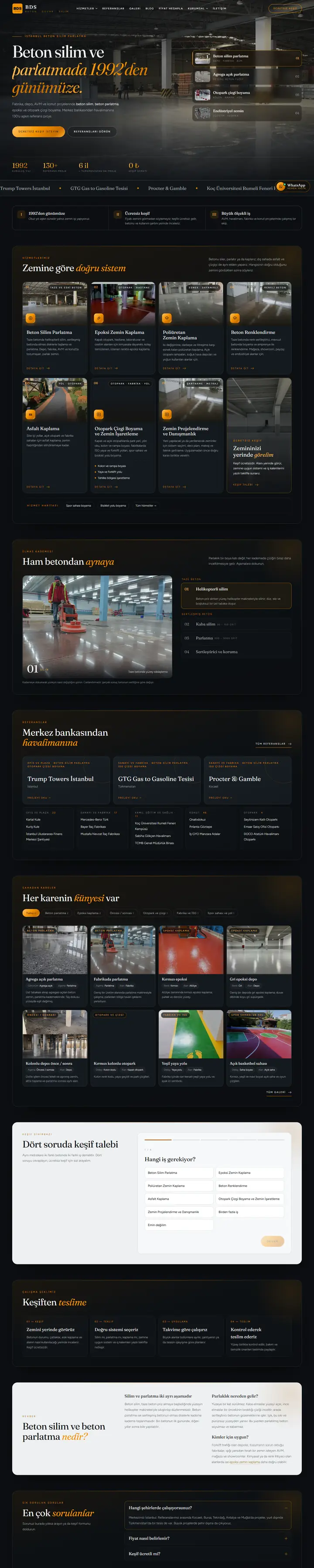
Task: Open the İletişim nav item
Action: pyautogui.click(x=219, y=9)
